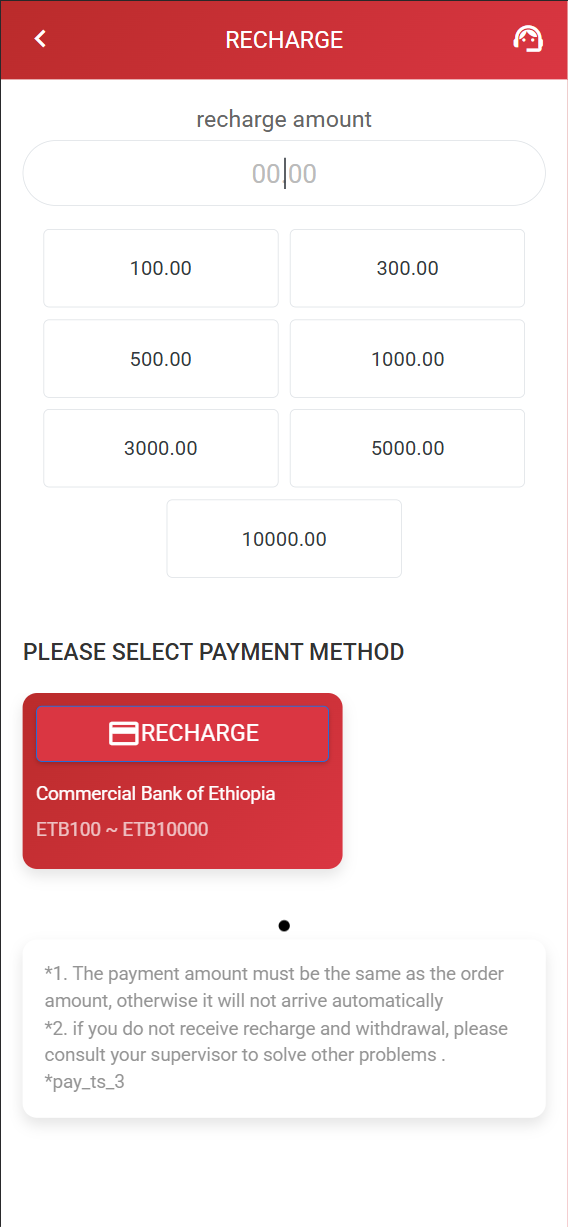Image resolution: width=568 pixels, height=1227 pixels.
Task: Select Commercial Bank of Ethiopia payment card
Action: click(x=183, y=781)
